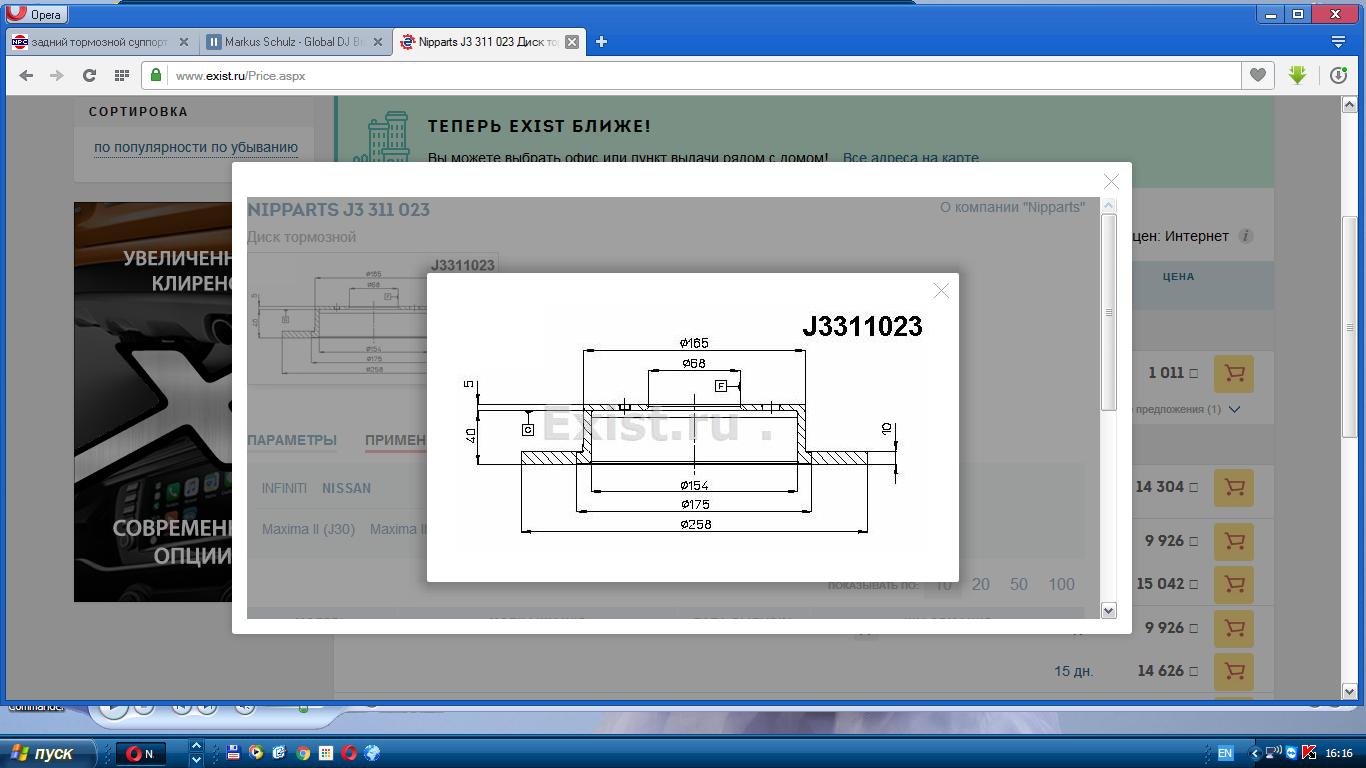Go forward with browser forward arrow
The width and height of the screenshot is (1366, 768).
[x=57, y=75]
